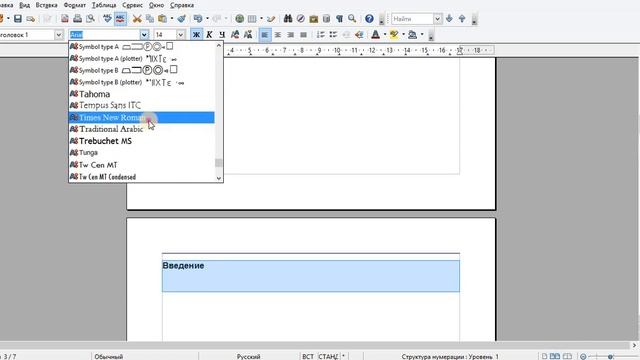Toggle Italic К button

tap(209, 35)
